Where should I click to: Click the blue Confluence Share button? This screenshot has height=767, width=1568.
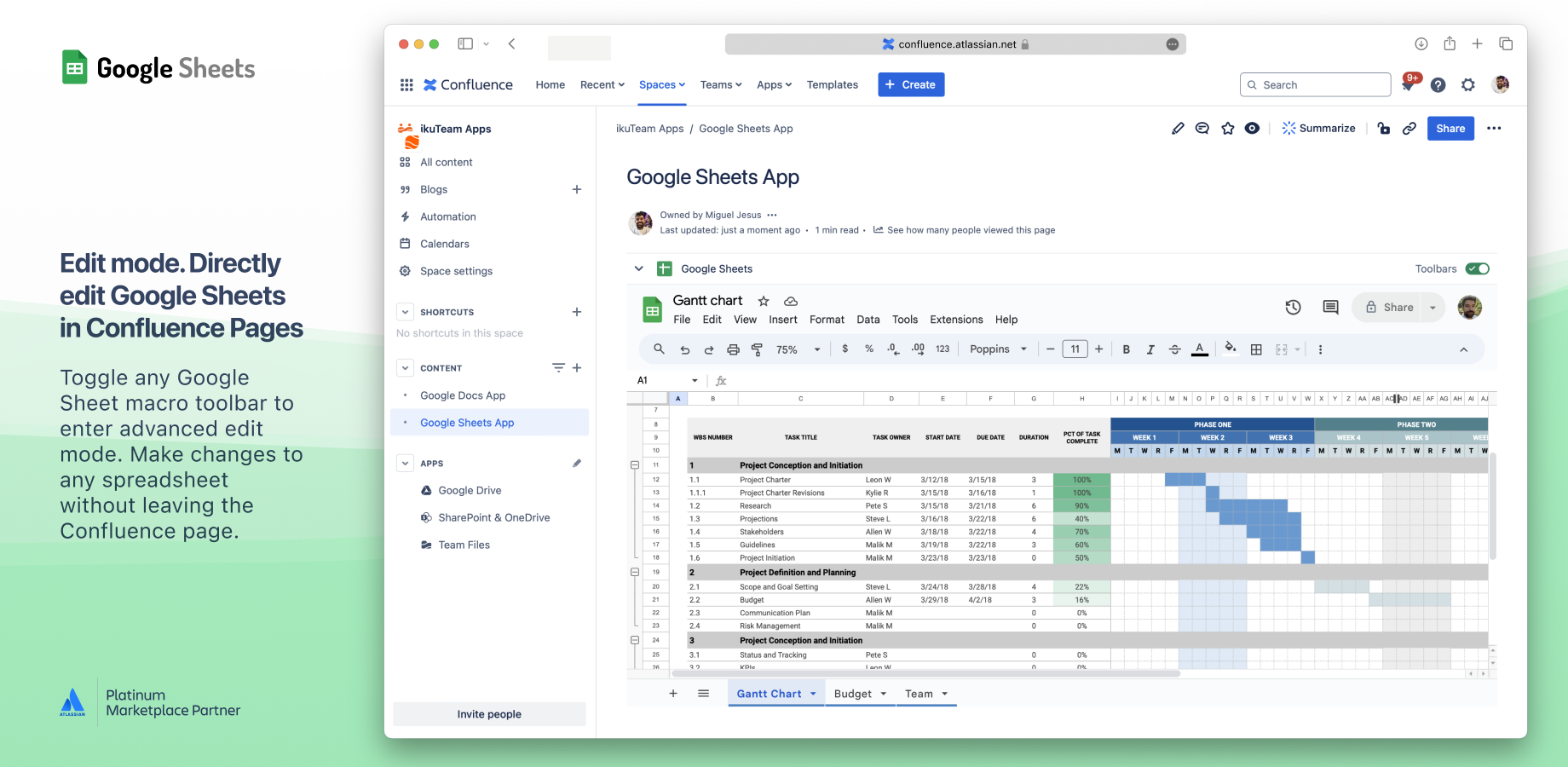(x=1450, y=129)
